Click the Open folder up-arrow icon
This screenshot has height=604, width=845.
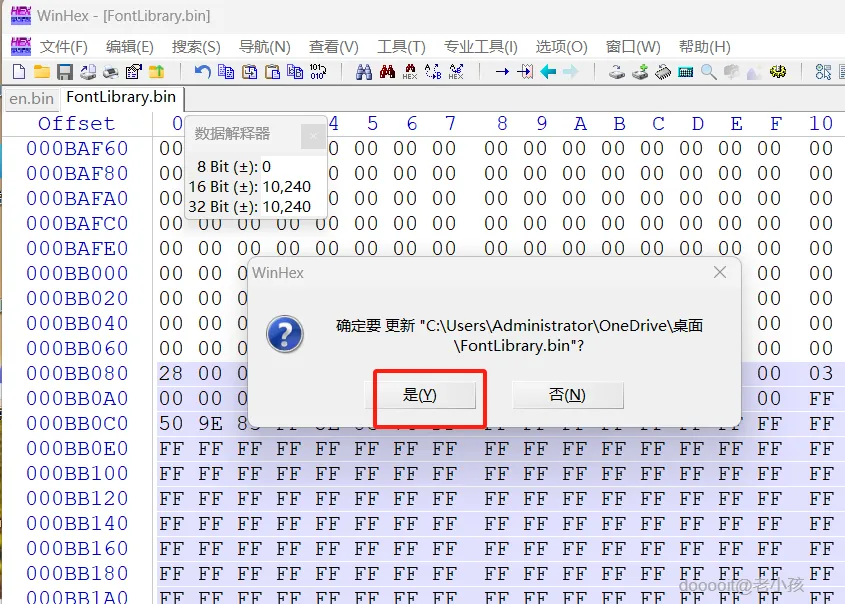(x=156, y=71)
